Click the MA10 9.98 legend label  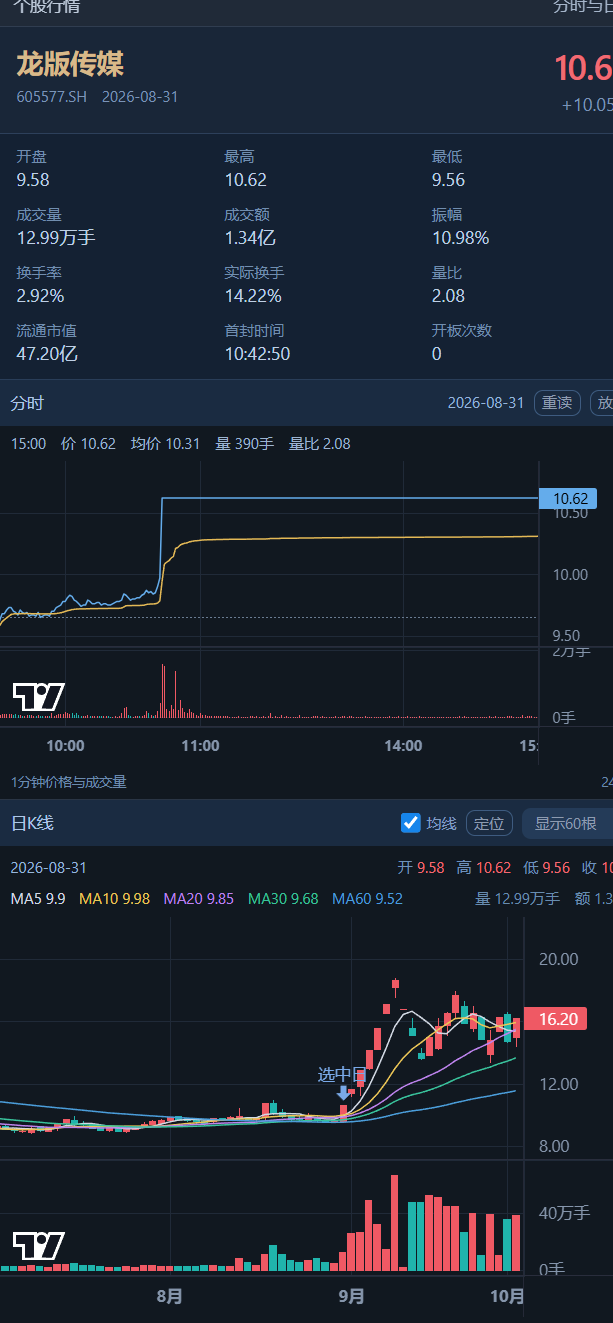pyautogui.click(x=114, y=899)
